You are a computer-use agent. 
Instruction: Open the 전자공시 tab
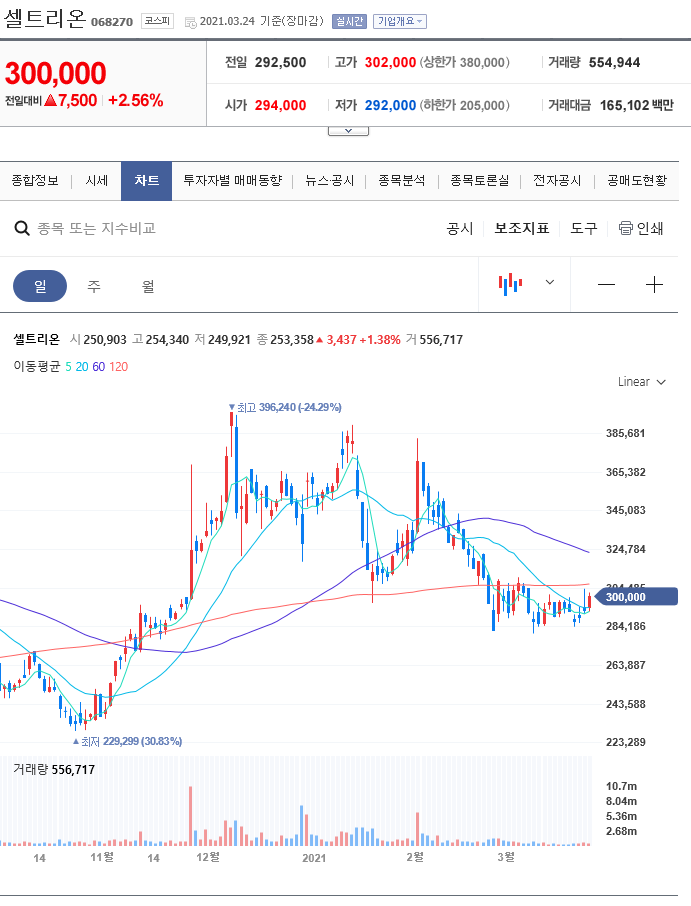(x=557, y=181)
